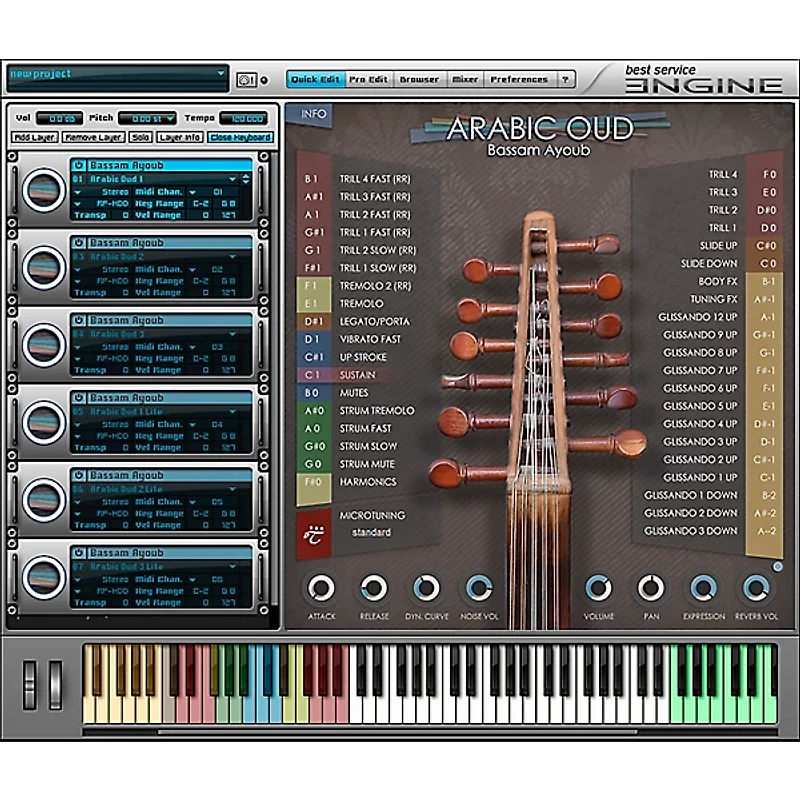The height and width of the screenshot is (800, 800).
Task: Toggle Solo for the selected layer
Action: coord(141,137)
